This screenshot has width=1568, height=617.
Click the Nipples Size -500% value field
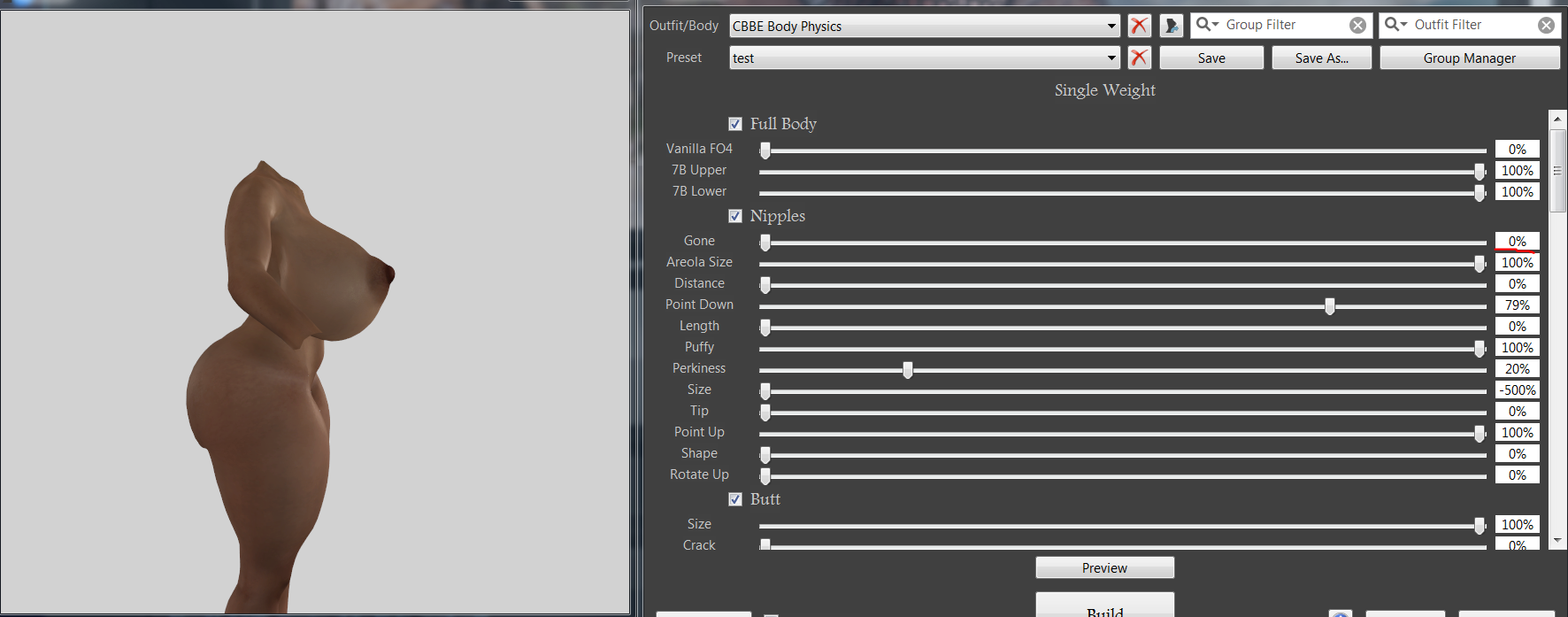1518,389
